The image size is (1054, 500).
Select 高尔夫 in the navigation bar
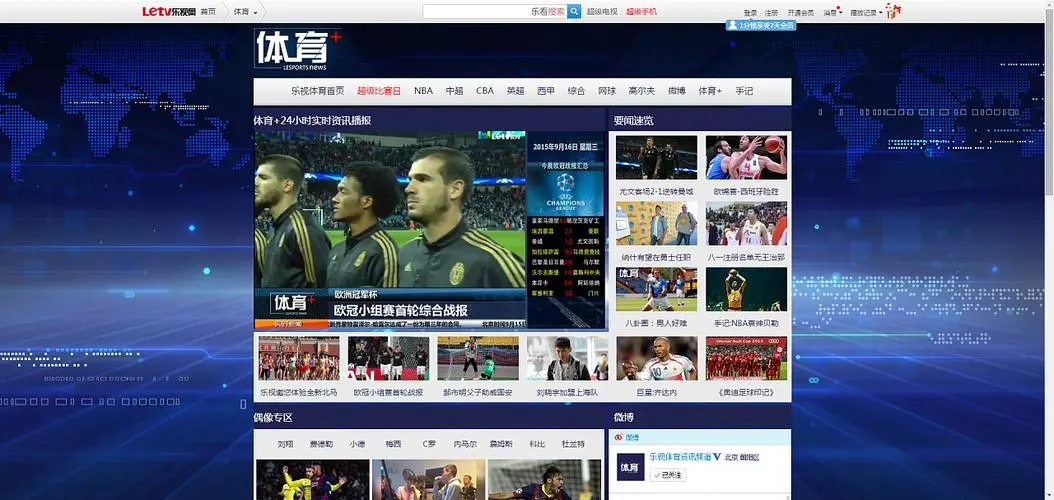coord(641,91)
